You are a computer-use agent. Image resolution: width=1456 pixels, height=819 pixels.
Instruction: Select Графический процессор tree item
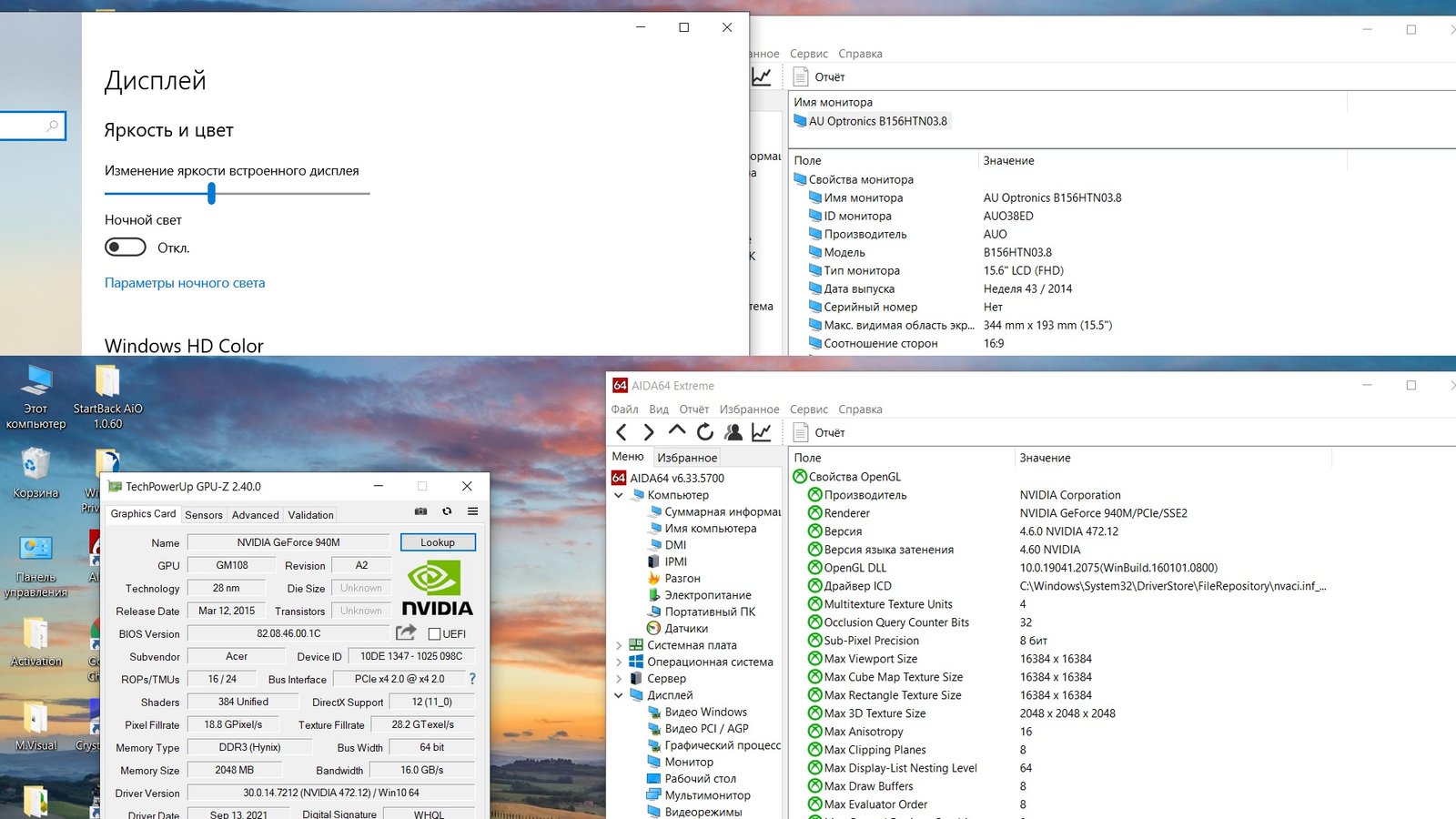[713, 745]
